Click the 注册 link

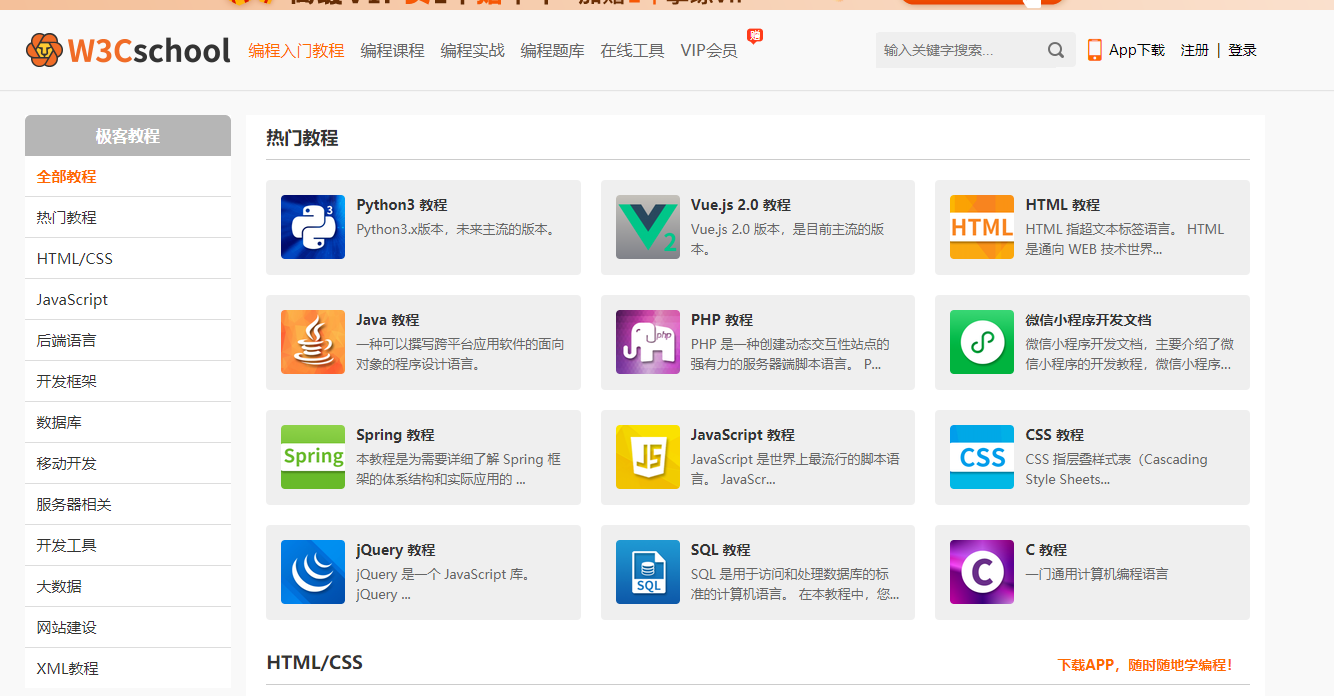1195,50
